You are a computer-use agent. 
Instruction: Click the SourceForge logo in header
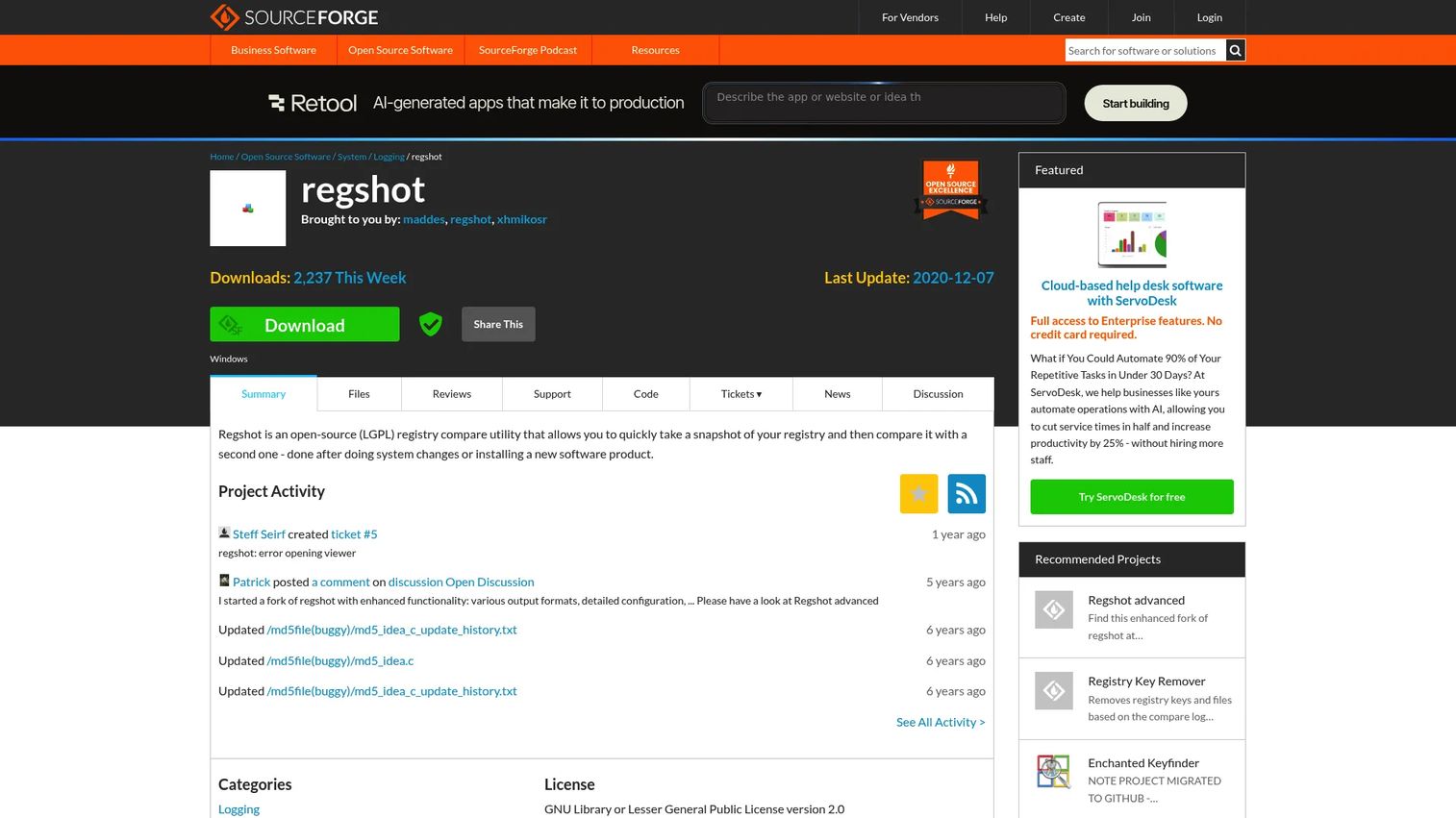click(294, 17)
